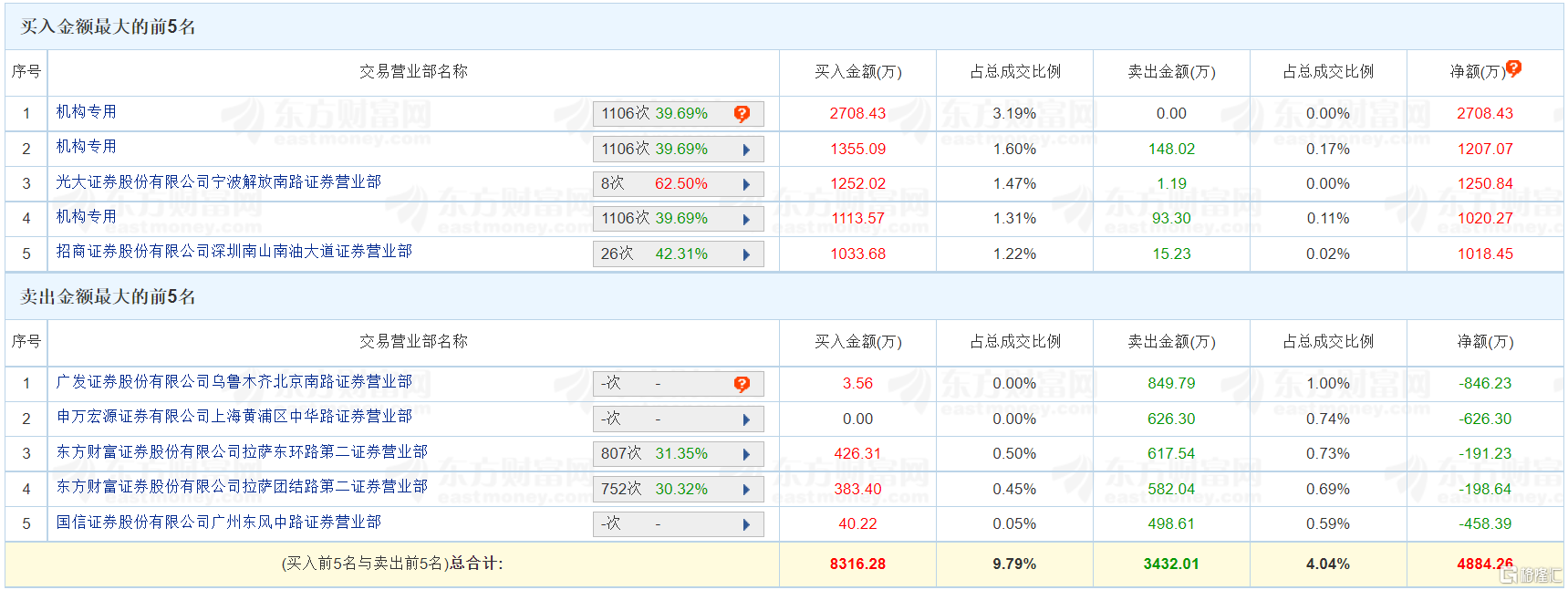The height and width of the screenshot is (590, 1568).
Task: Click the help icon beside 净额(万) header
Action: coord(1513,67)
